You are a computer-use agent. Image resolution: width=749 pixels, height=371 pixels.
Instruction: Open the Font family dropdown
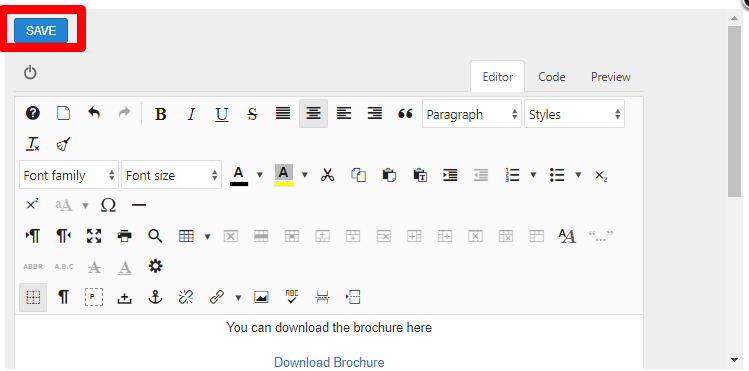point(69,175)
